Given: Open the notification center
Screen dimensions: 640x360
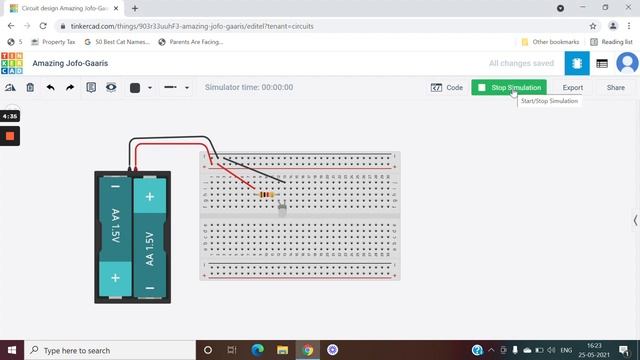Looking at the screenshot, I should point(624,350).
